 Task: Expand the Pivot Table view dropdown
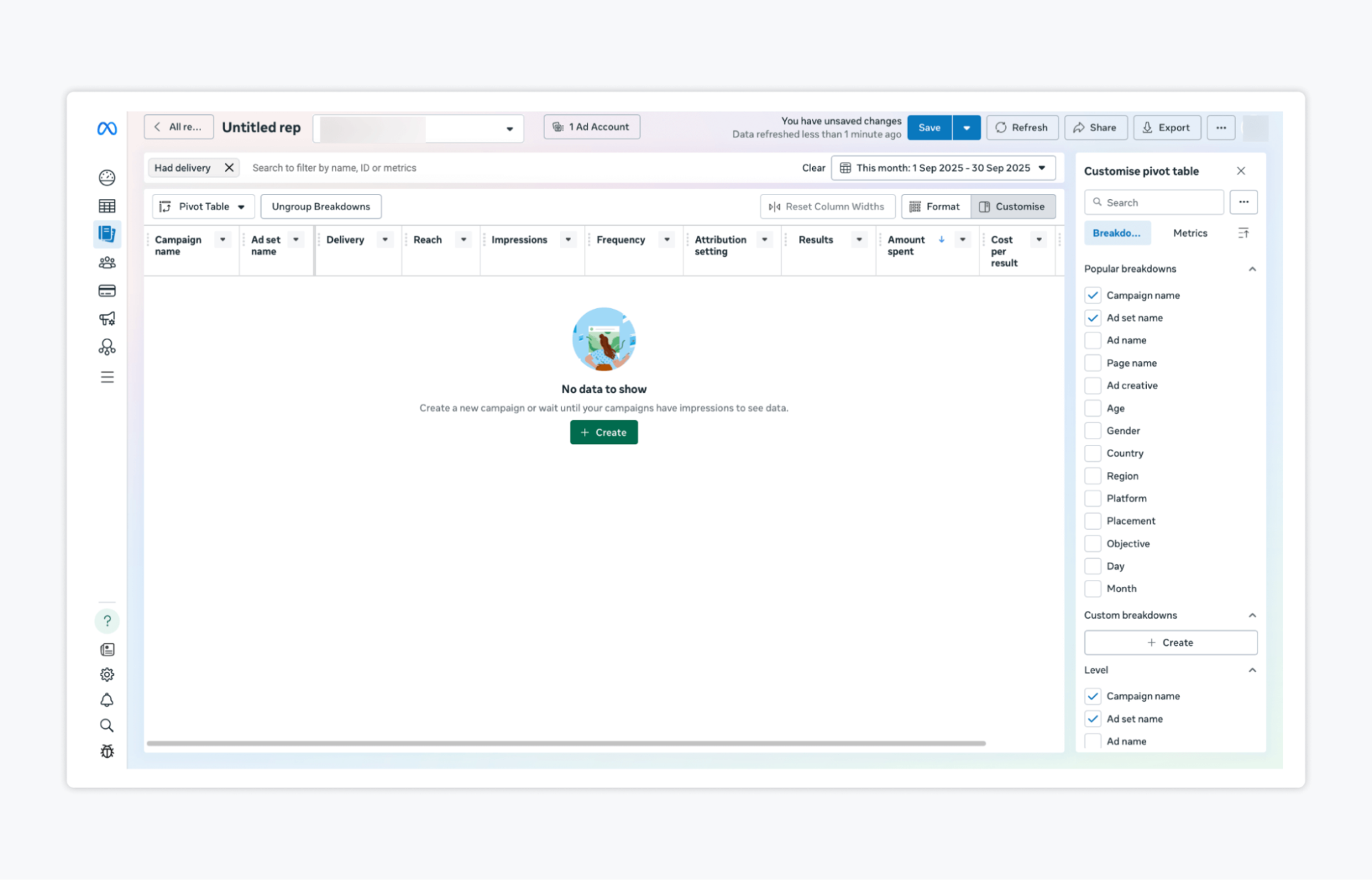(203, 207)
